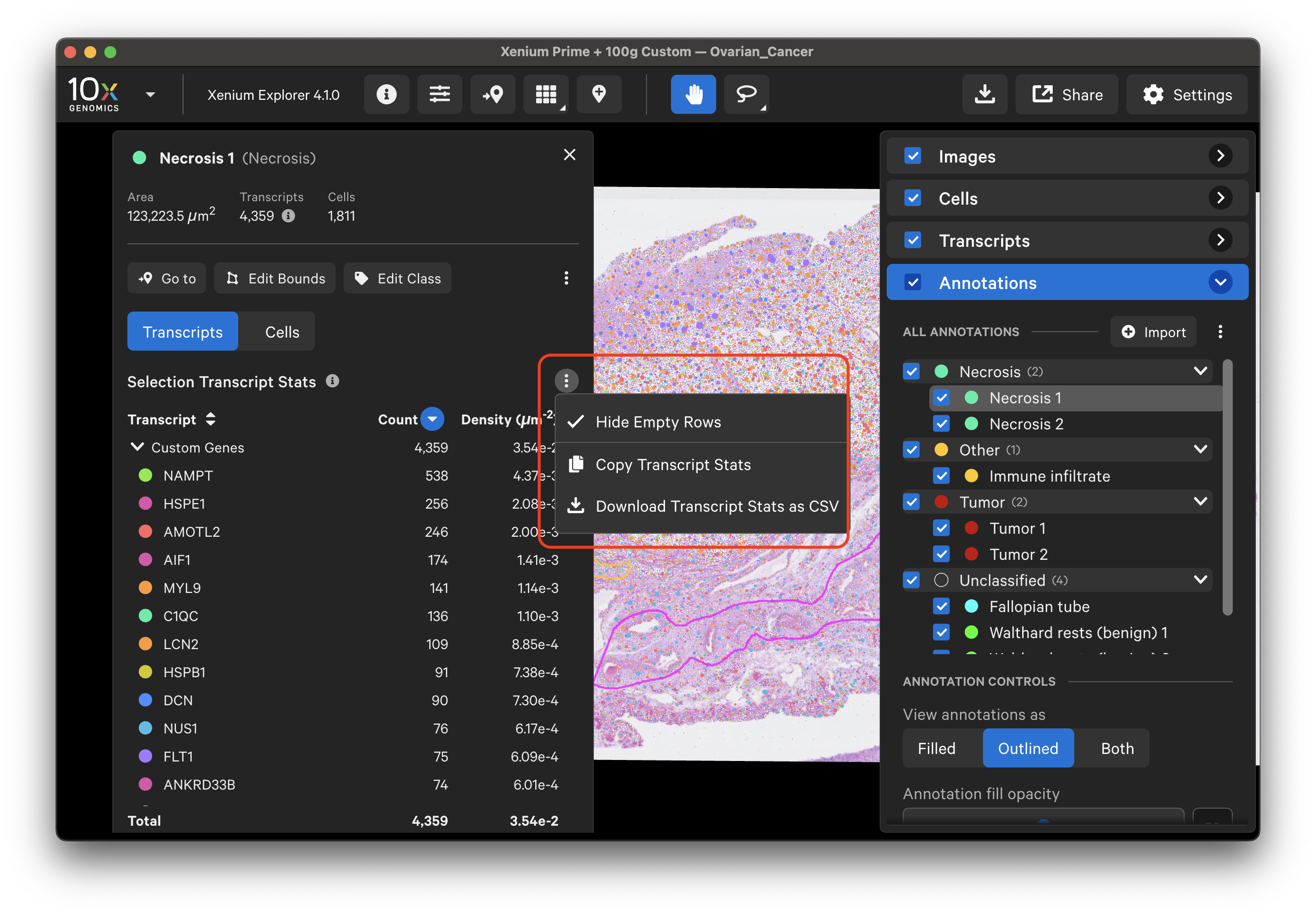Toggle the Transcripts layer checkbox
Viewport: 1316px width, 915px height.
click(x=912, y=240)
